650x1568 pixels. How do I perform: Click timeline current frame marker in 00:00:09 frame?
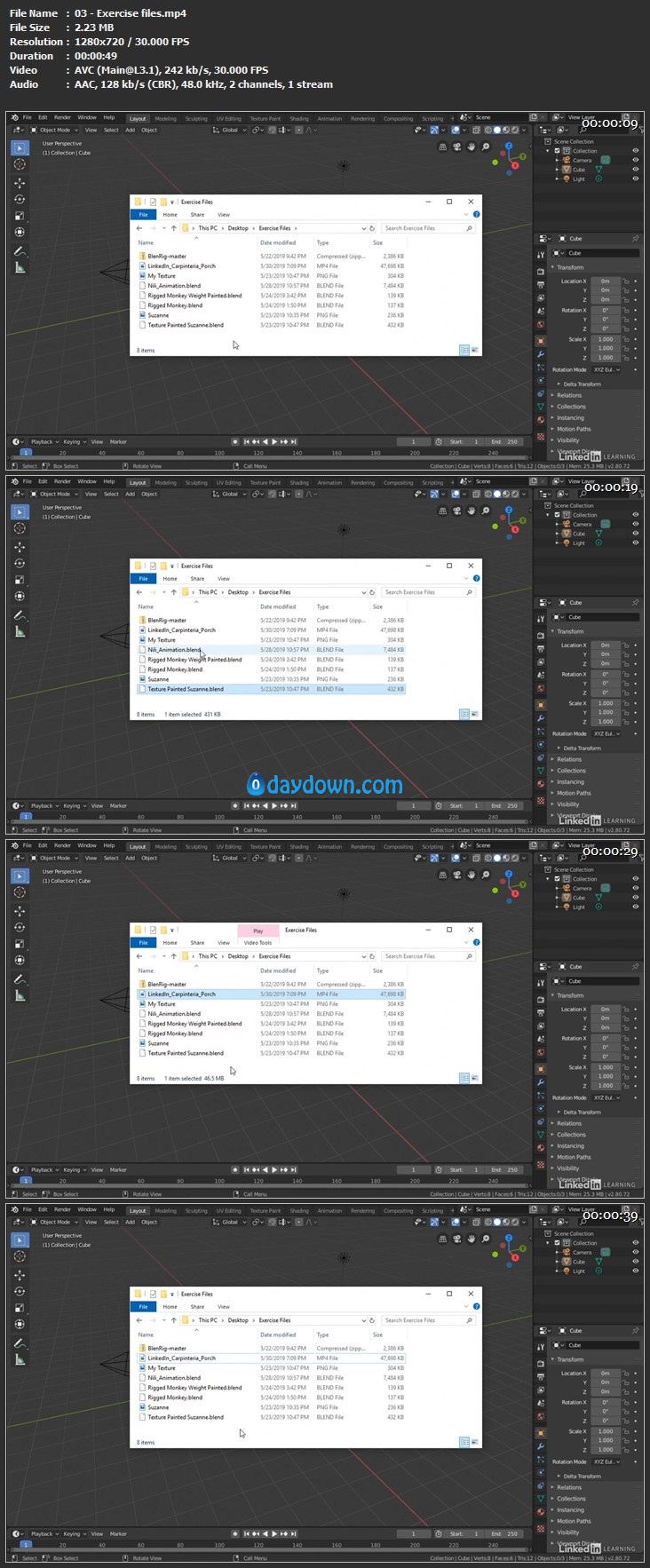pyautogui.click(x=25, y=452)
